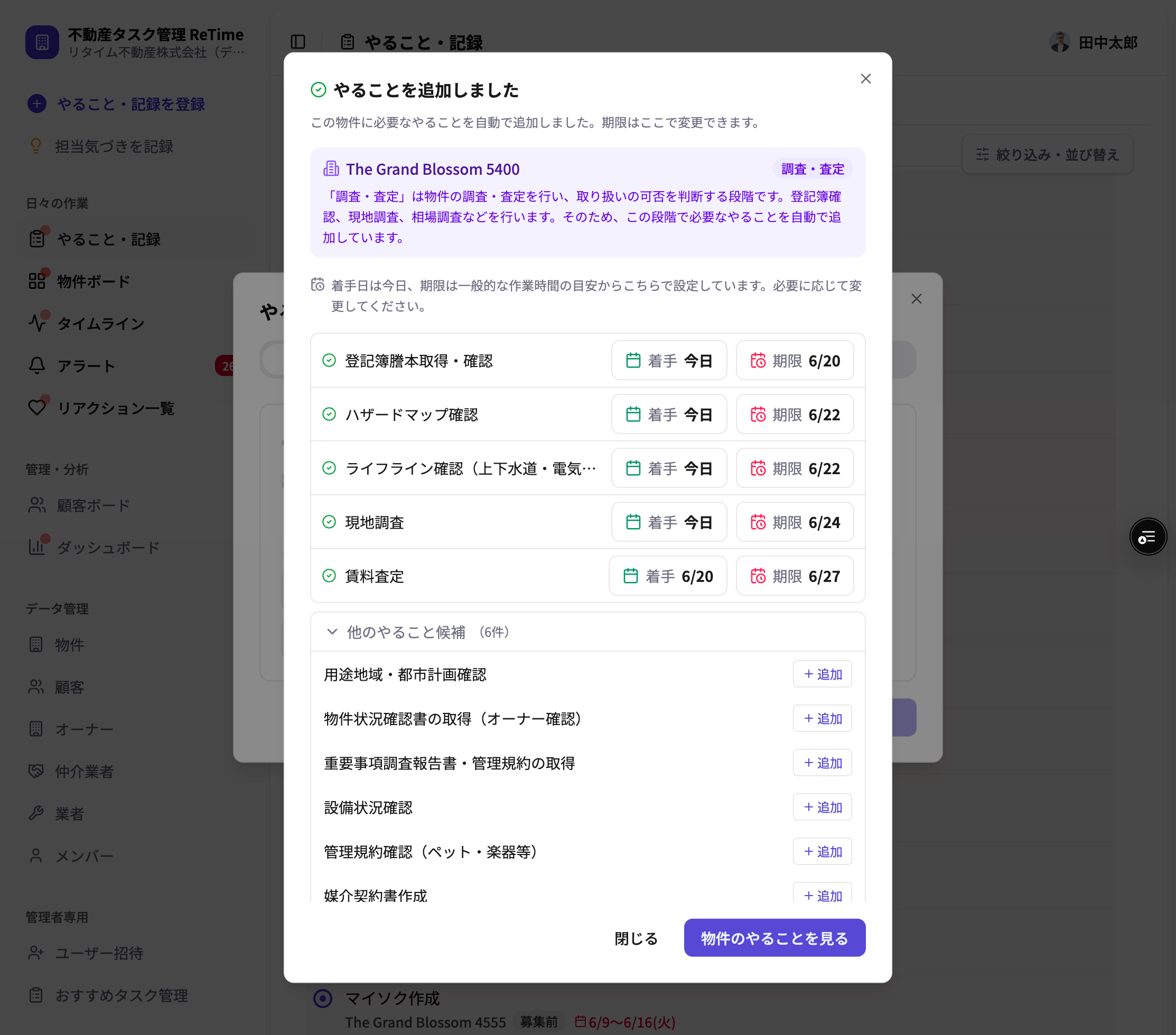Click the ユーザー招待 add-user icon
The height and width of the screenshot is (1035, 1176).
(36, 953)
